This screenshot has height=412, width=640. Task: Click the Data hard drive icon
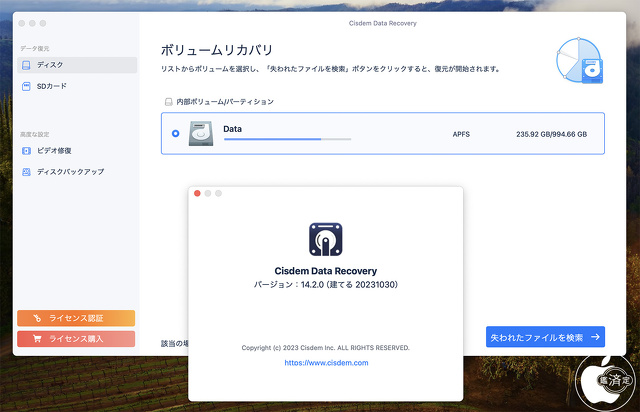click(x=201, y=134)
